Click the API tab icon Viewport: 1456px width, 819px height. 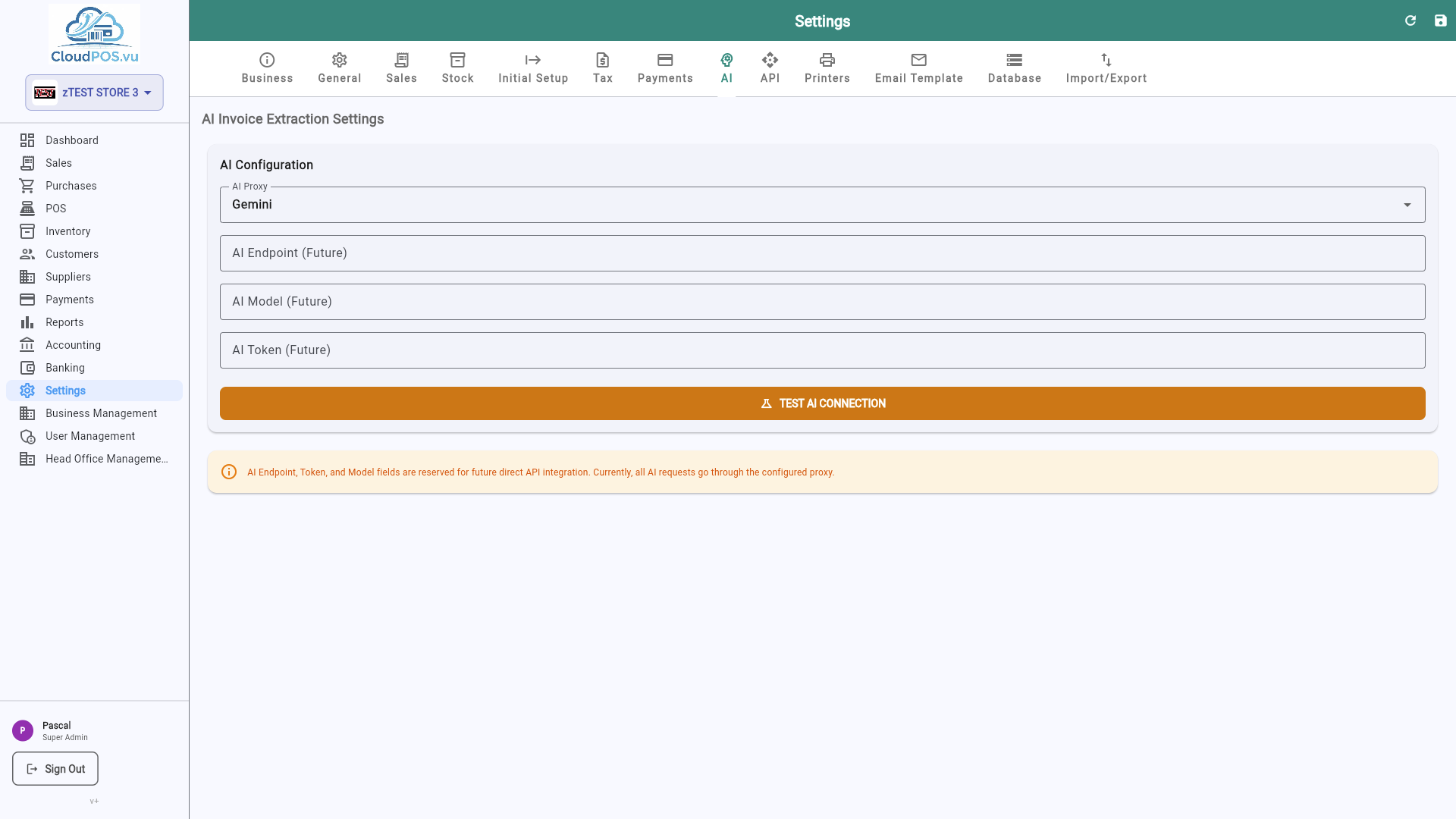tap(770, 60)
